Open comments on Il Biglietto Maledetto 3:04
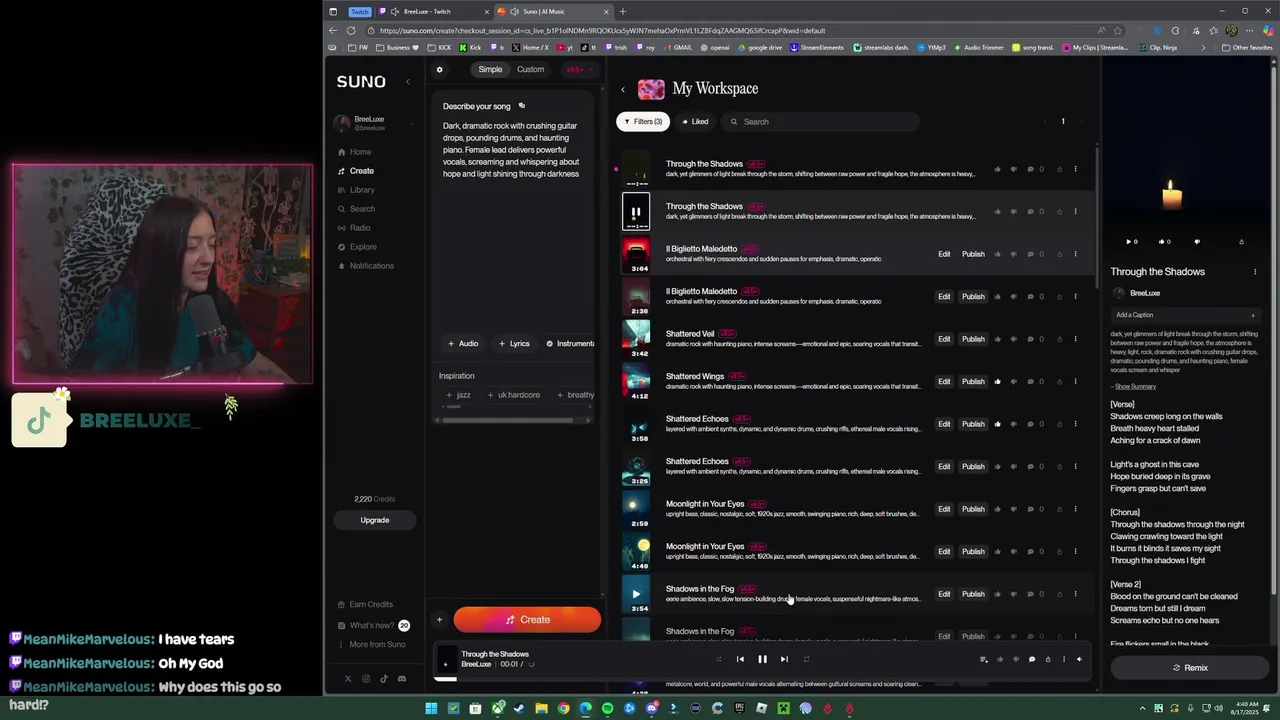This screenshot has height=720, width=1280. pyautogui.click(x=1031, y=254)
